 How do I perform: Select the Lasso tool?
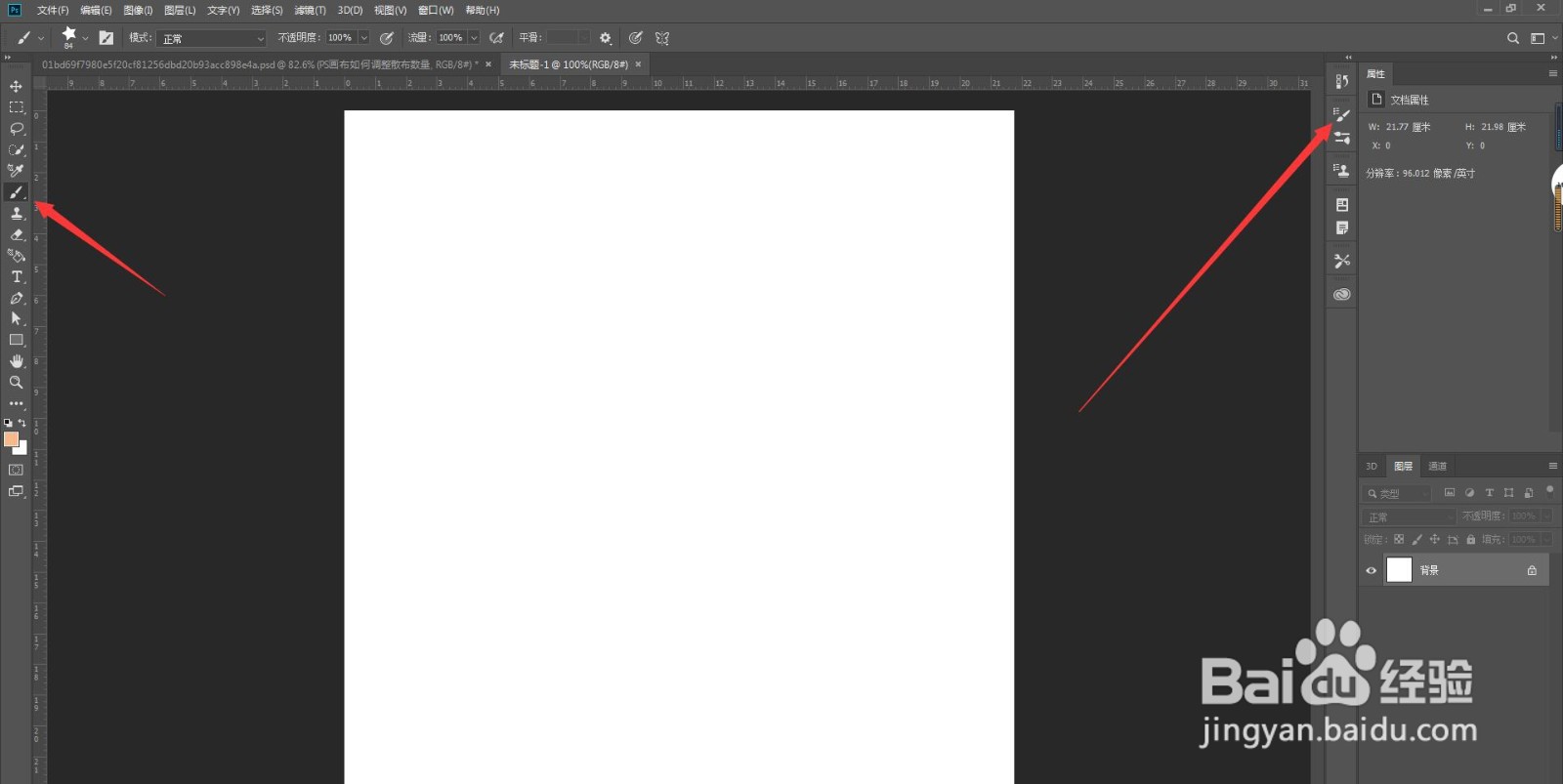click(17, 129)
